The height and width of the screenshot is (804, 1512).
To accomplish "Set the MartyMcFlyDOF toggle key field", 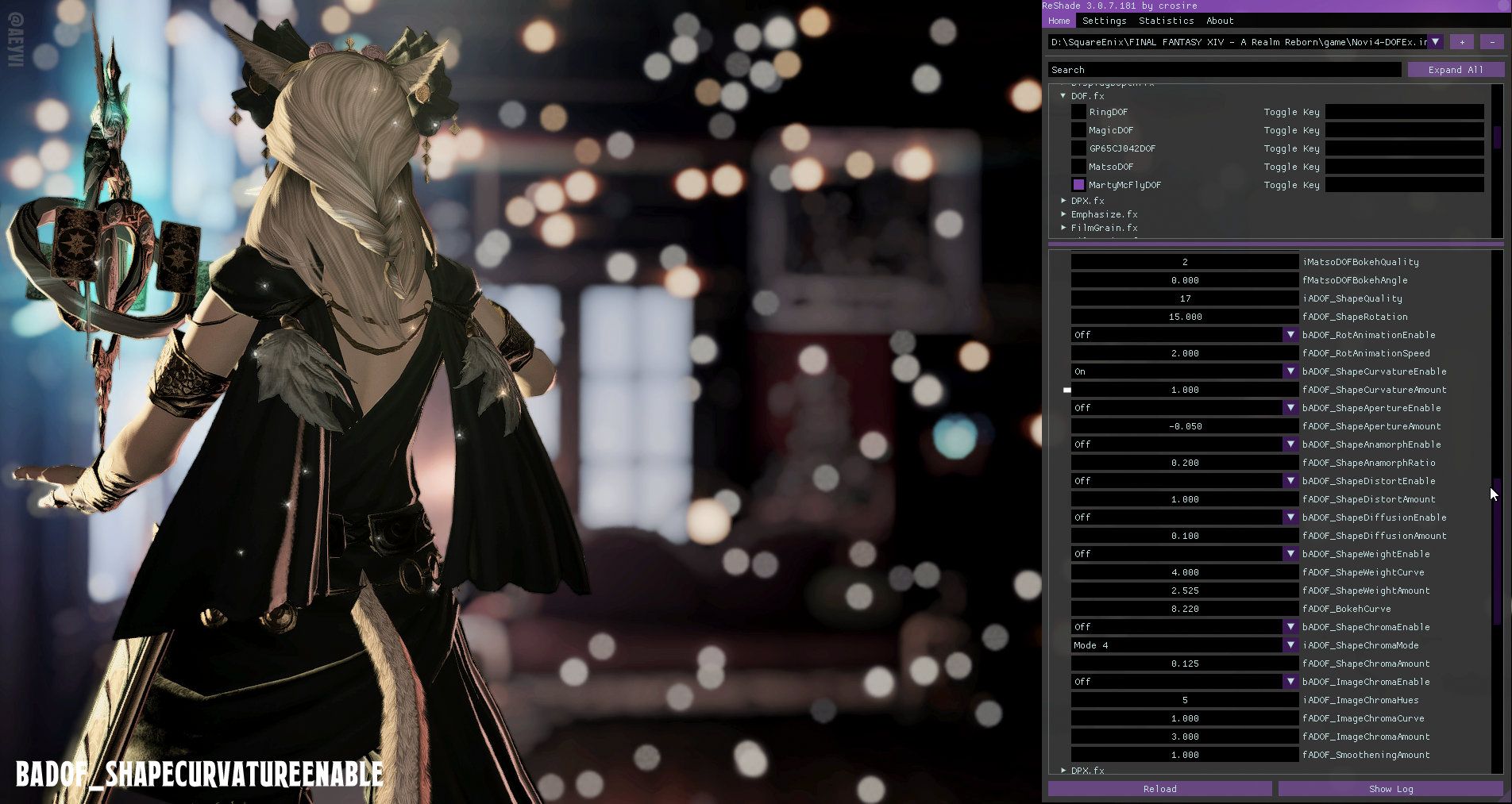I will click(x=1404, y=185).
